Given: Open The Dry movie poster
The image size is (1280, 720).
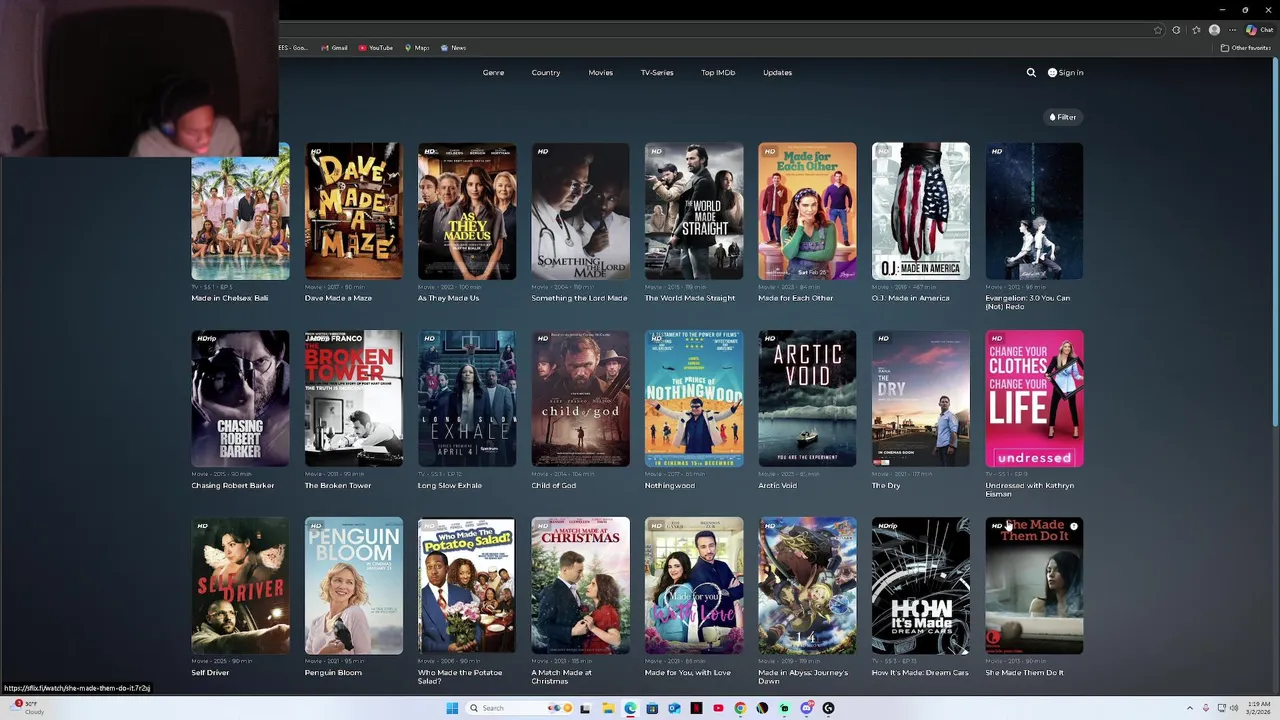Looking at the screenshot, I should pyautogui.click(x=921, y=398).
